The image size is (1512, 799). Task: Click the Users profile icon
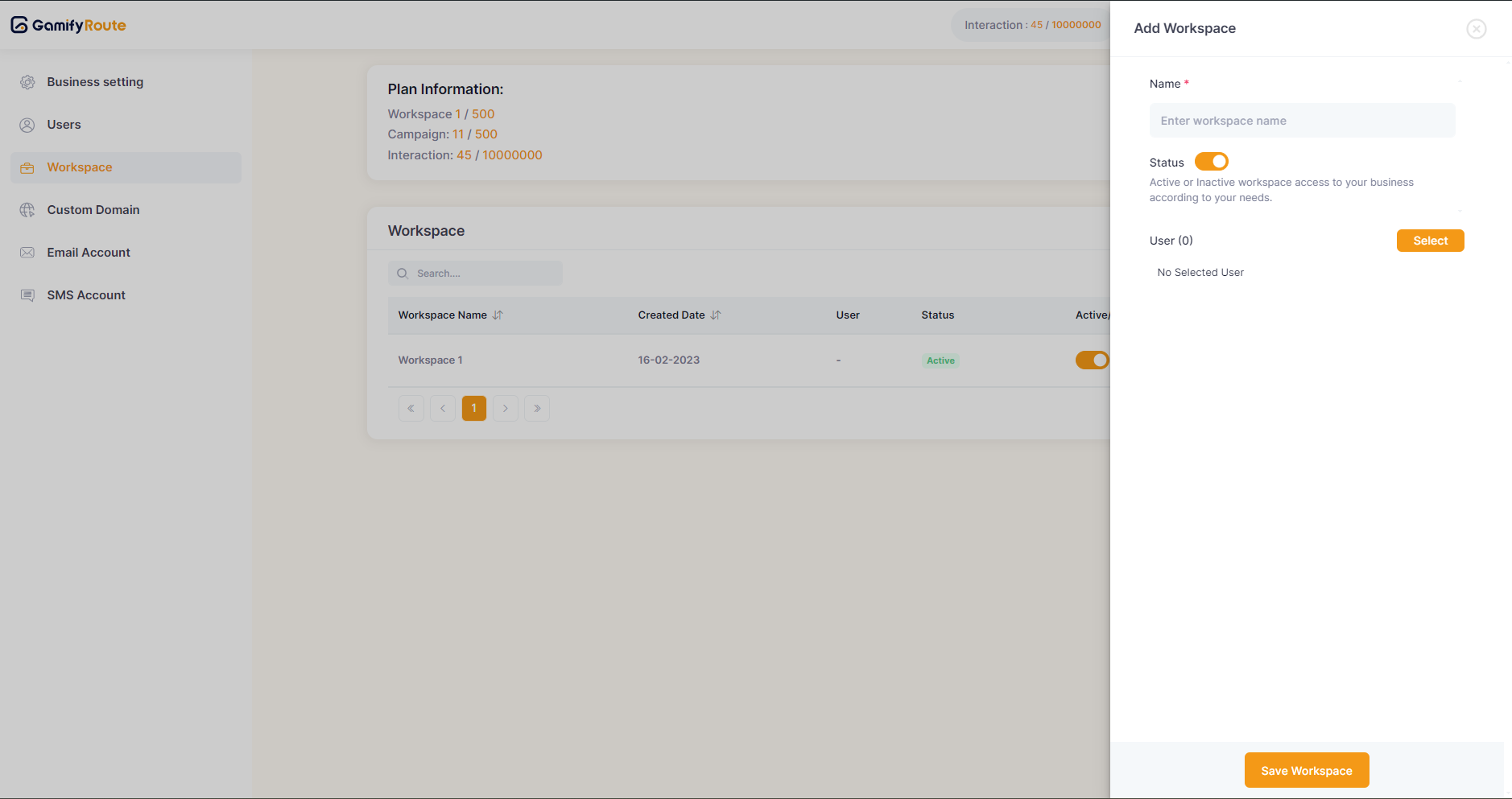(27, 125)
